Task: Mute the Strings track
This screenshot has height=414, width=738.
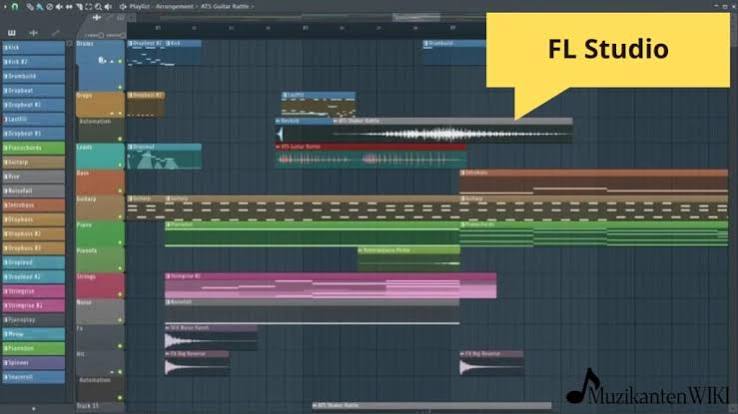Action: tap(120, 294)
